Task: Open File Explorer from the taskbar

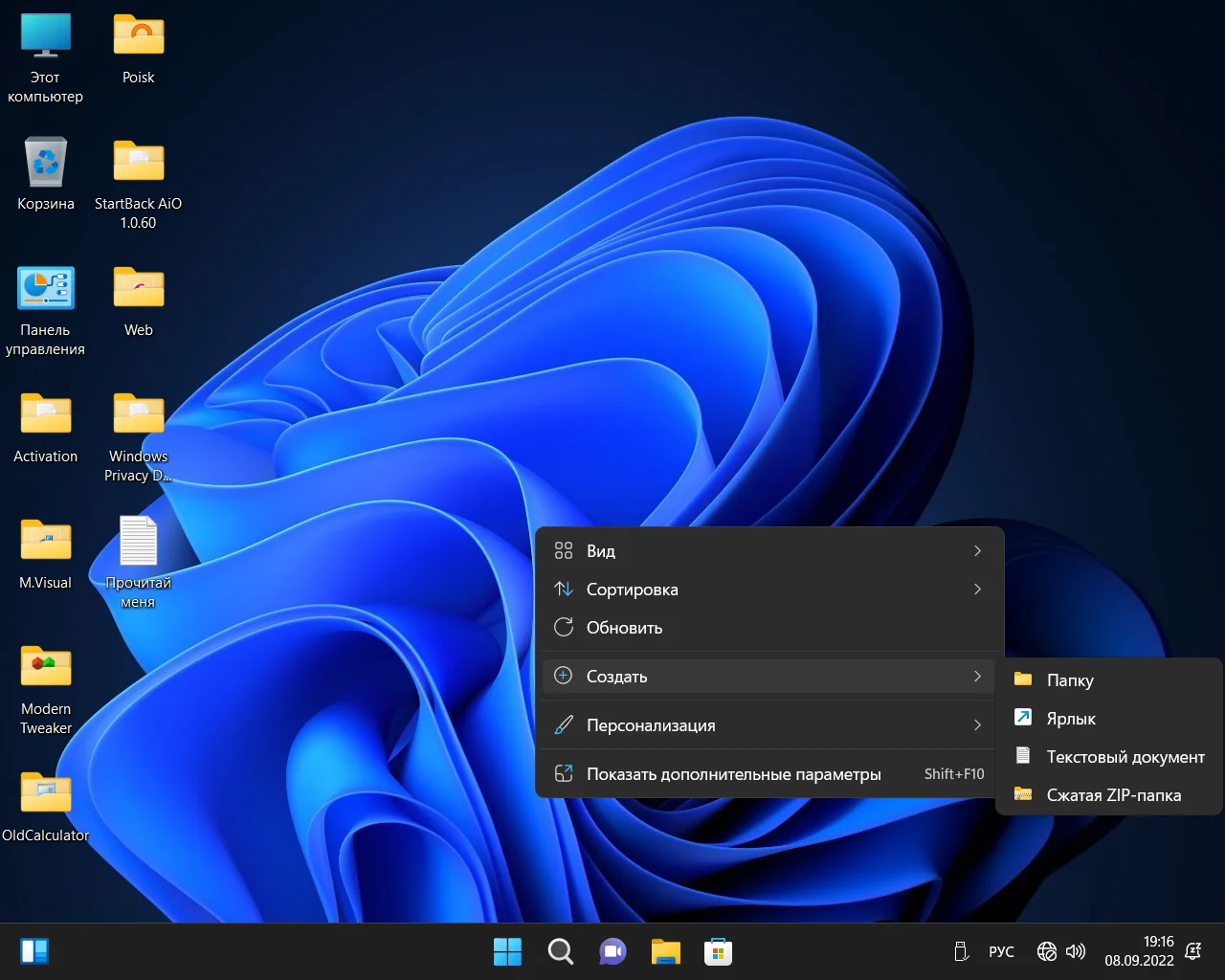Action: coord(665,951)
